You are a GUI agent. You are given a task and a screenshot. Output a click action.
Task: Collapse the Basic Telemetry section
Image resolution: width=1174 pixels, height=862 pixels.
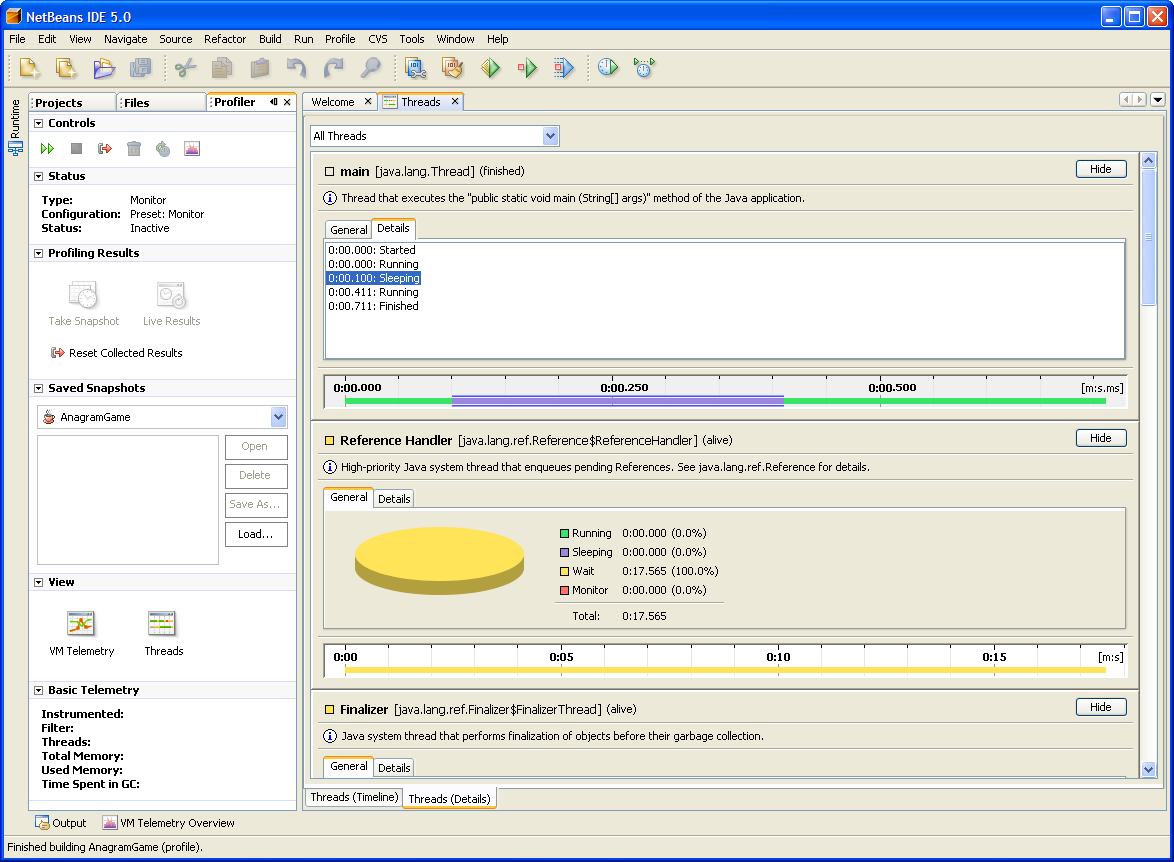(x=38, y=690)
